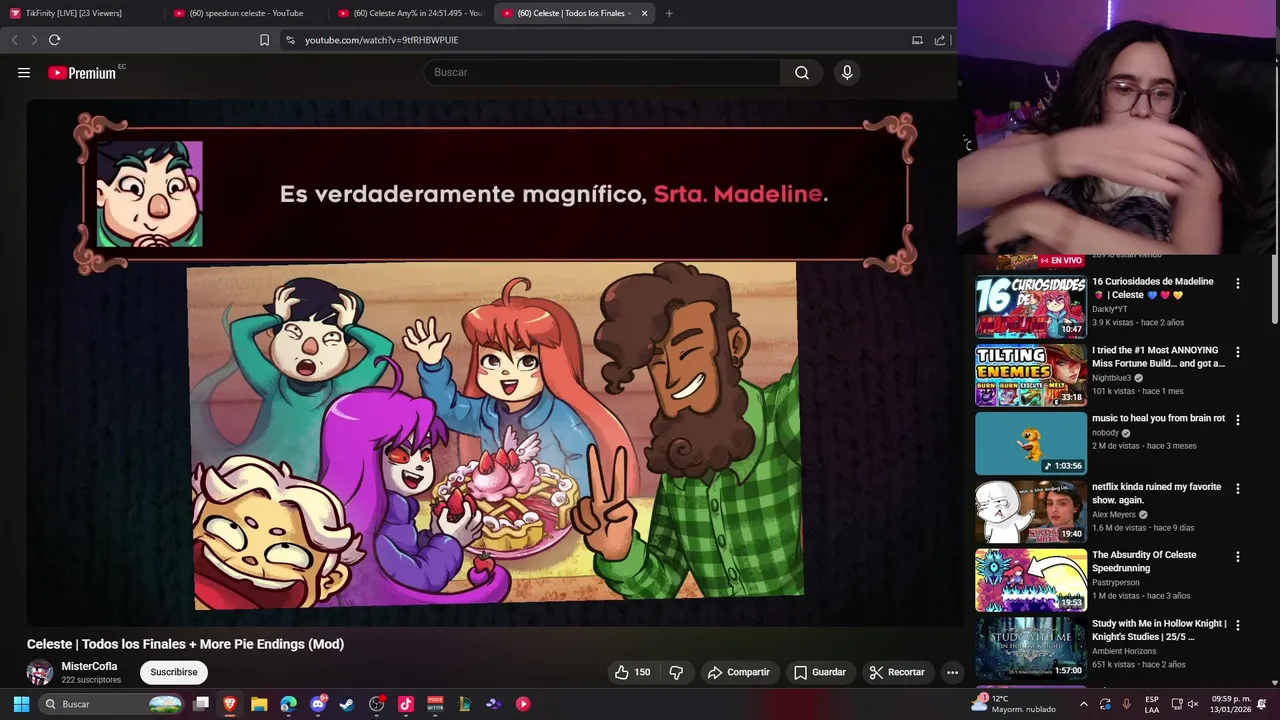This screenshot has height=720, width=1280.
Task: Save the video with Guardar
Action: [819, 672]
